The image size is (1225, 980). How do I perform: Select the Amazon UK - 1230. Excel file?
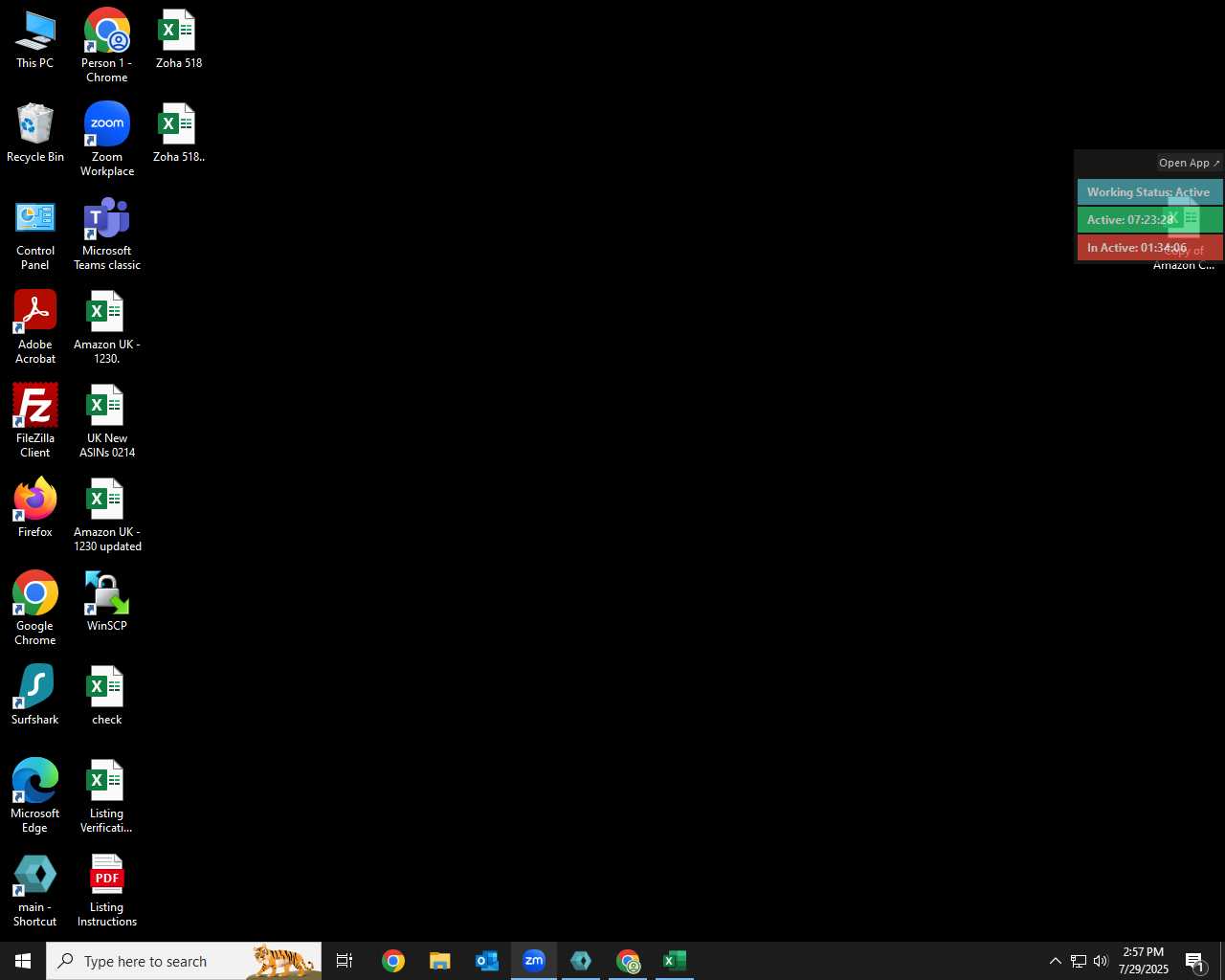tap(107, 327)
